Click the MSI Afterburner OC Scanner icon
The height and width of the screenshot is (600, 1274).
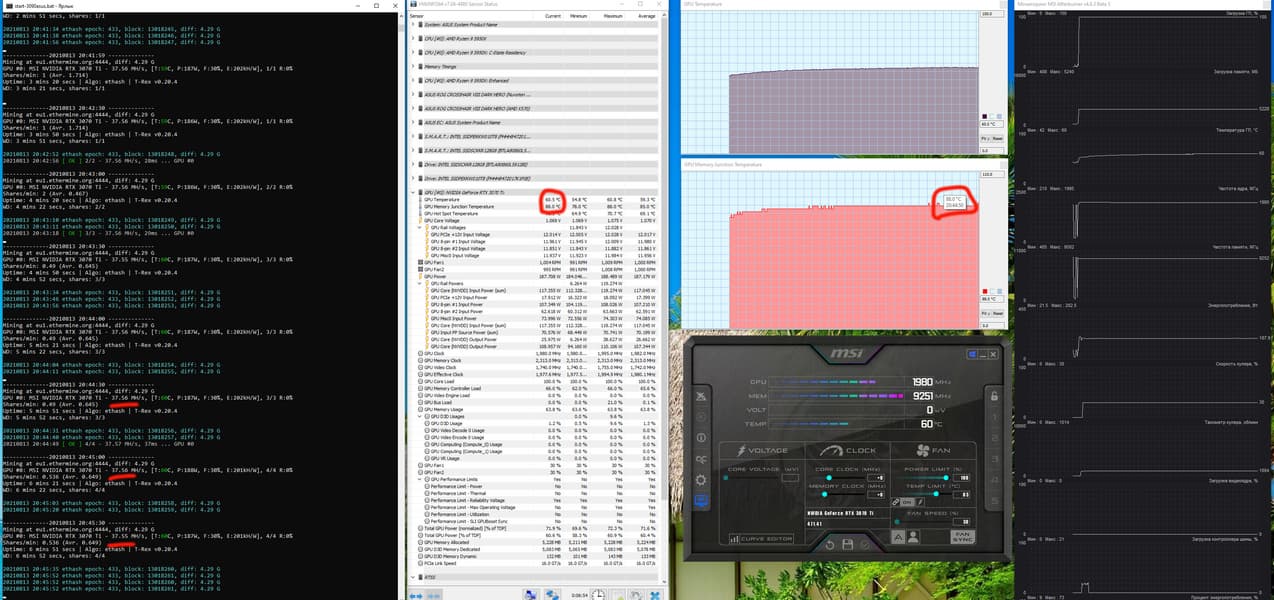(x=701, y=459)
